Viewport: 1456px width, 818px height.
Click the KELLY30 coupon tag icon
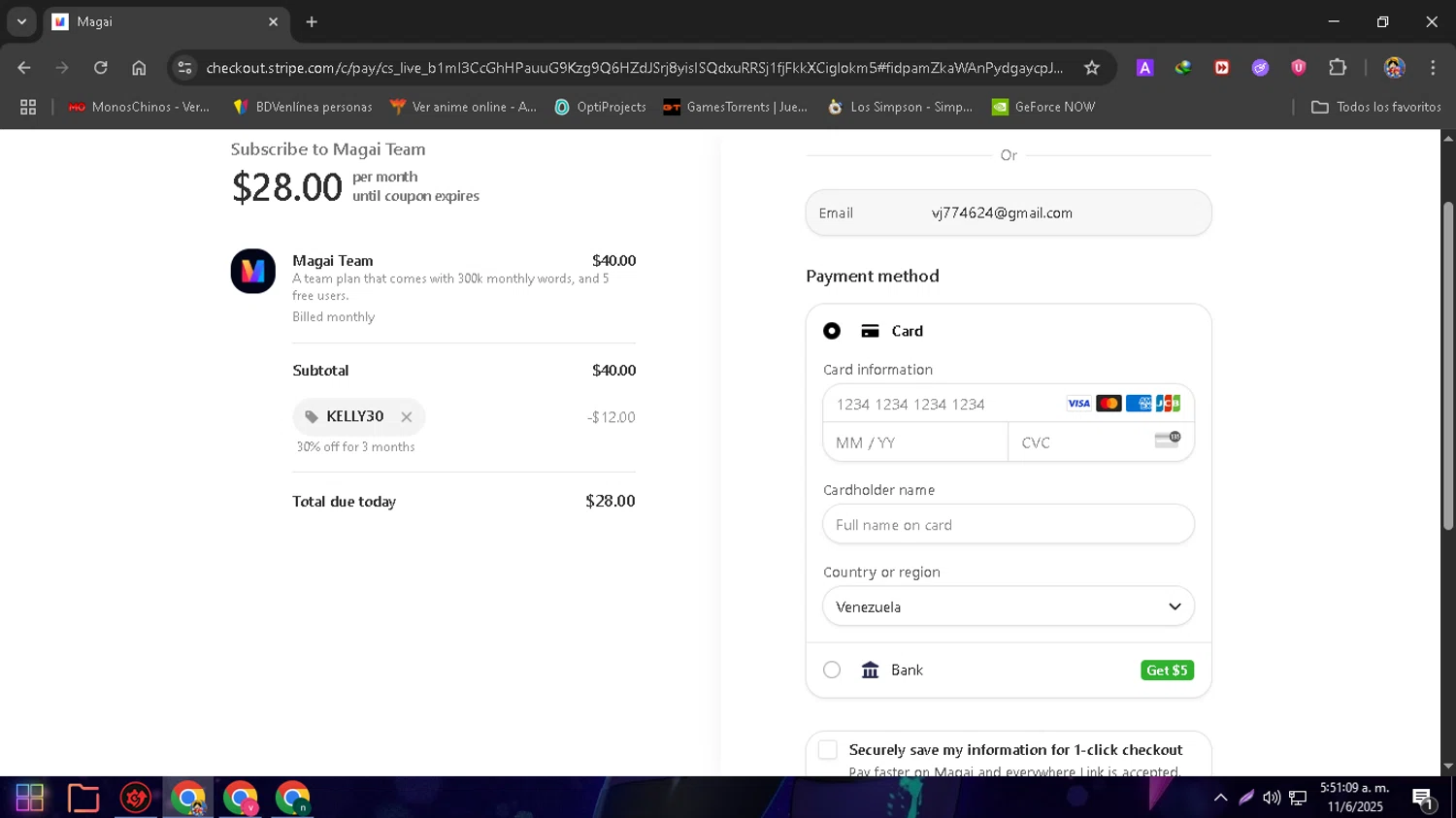(x=312, y=417)
